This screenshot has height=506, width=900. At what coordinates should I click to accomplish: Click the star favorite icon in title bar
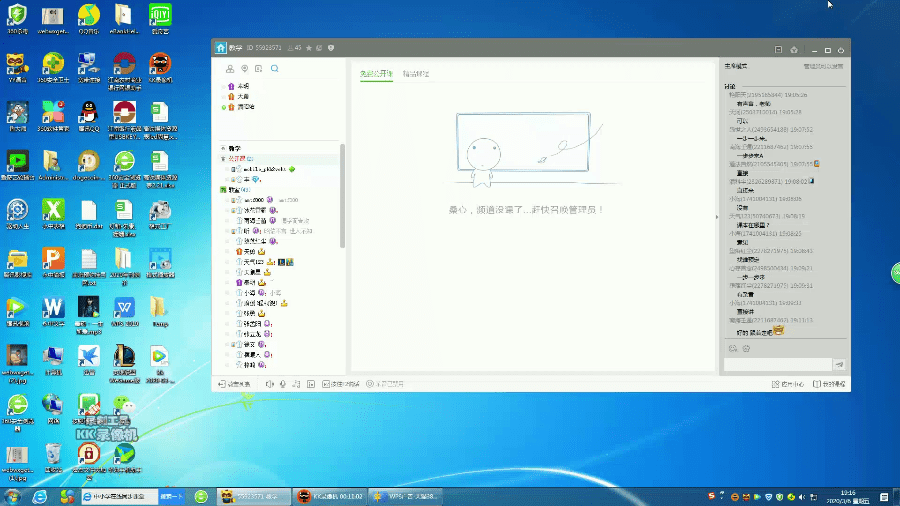coord(309,48)
